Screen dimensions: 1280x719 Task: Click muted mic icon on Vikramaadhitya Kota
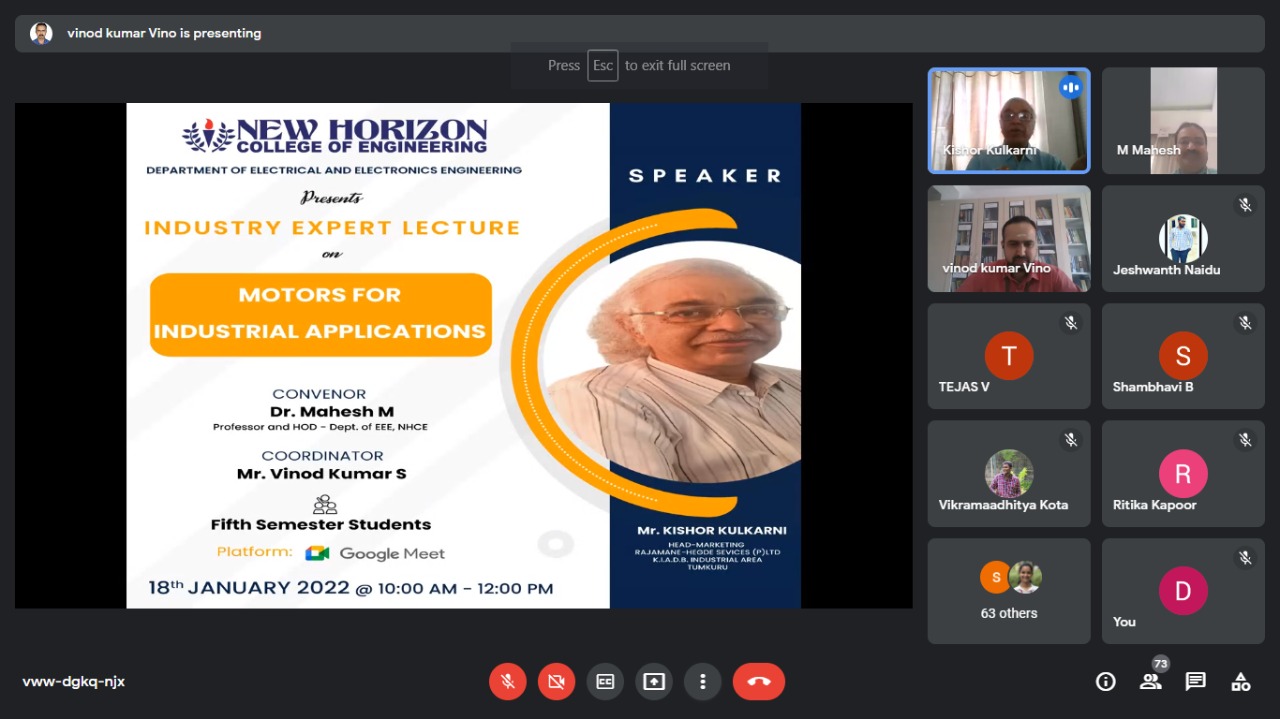[x=1071, y=440]
